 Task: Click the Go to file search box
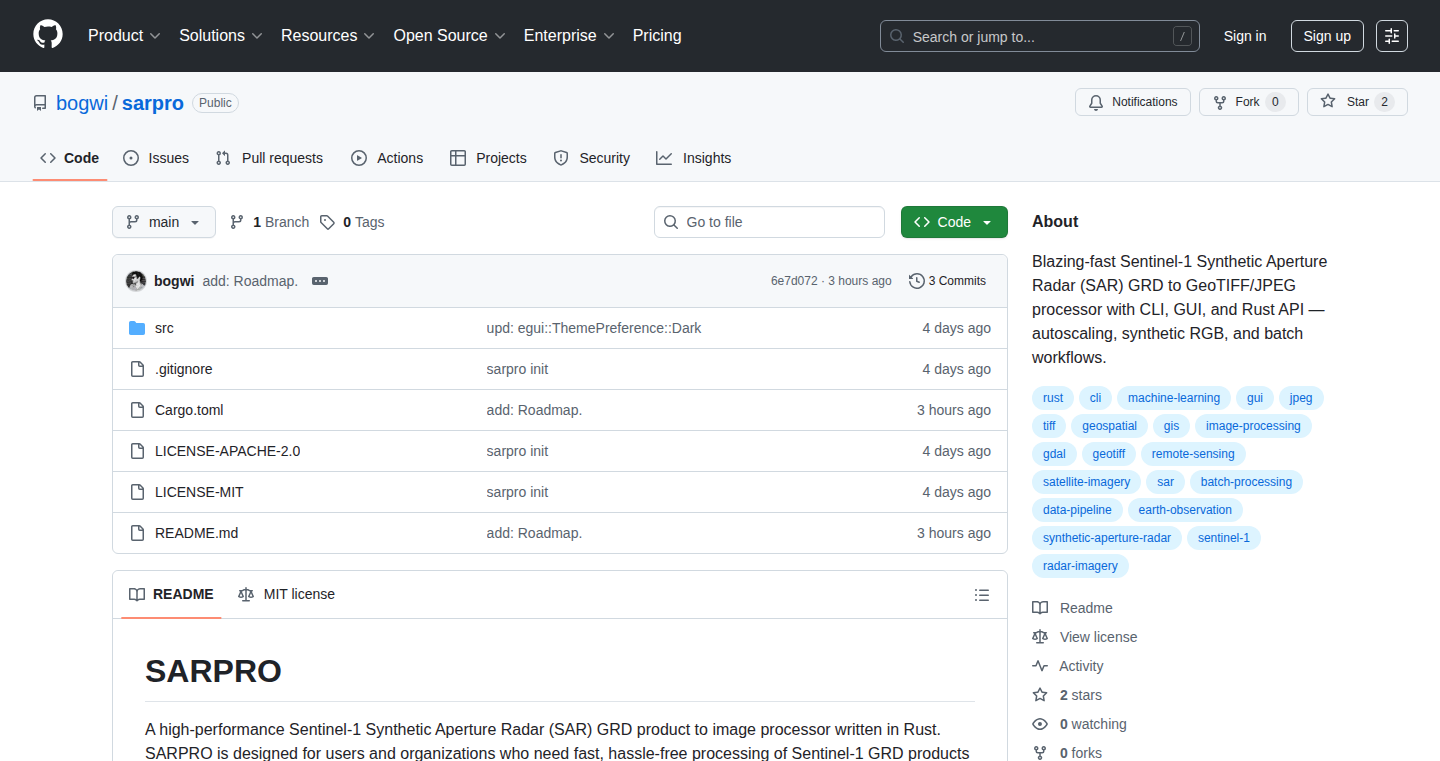point(770,222)
